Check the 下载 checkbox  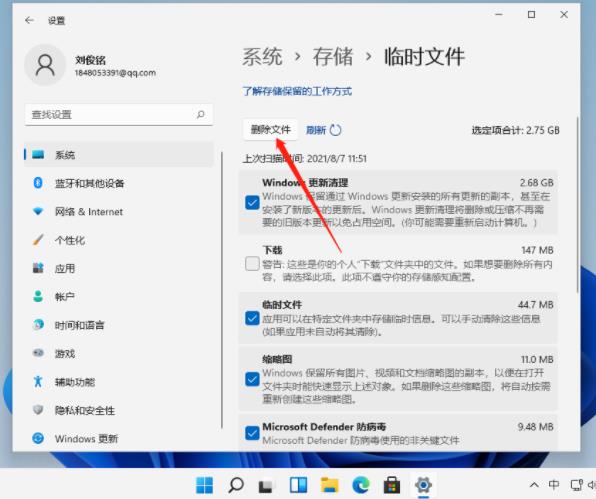coord(252,263)
